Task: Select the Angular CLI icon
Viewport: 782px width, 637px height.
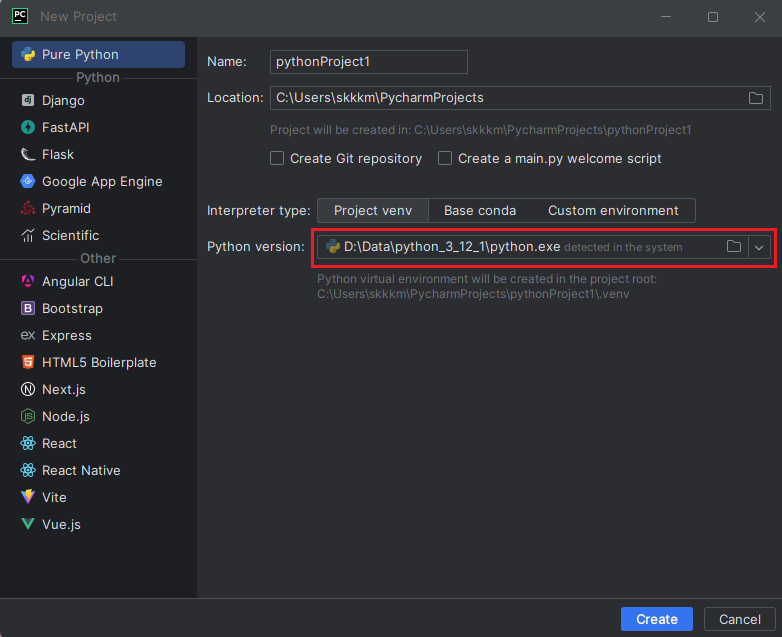Action: click(x=28, y=281)
